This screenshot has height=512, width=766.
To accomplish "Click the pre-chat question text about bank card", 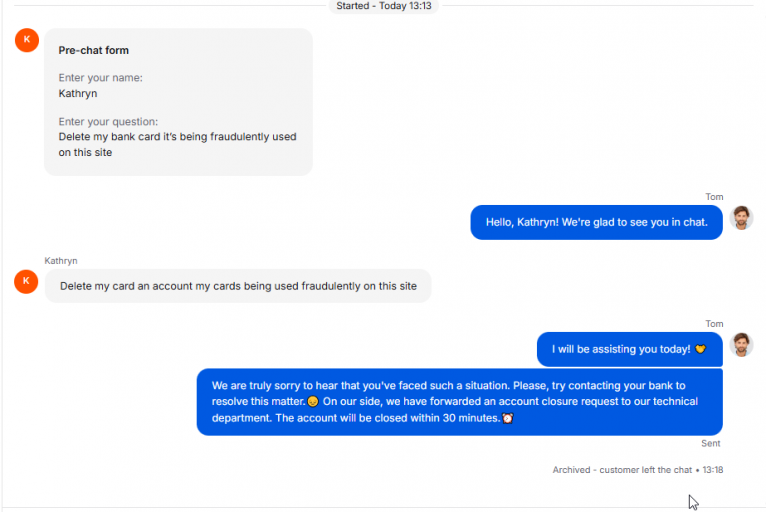I will pyautogui.click(x=177, y=145).
